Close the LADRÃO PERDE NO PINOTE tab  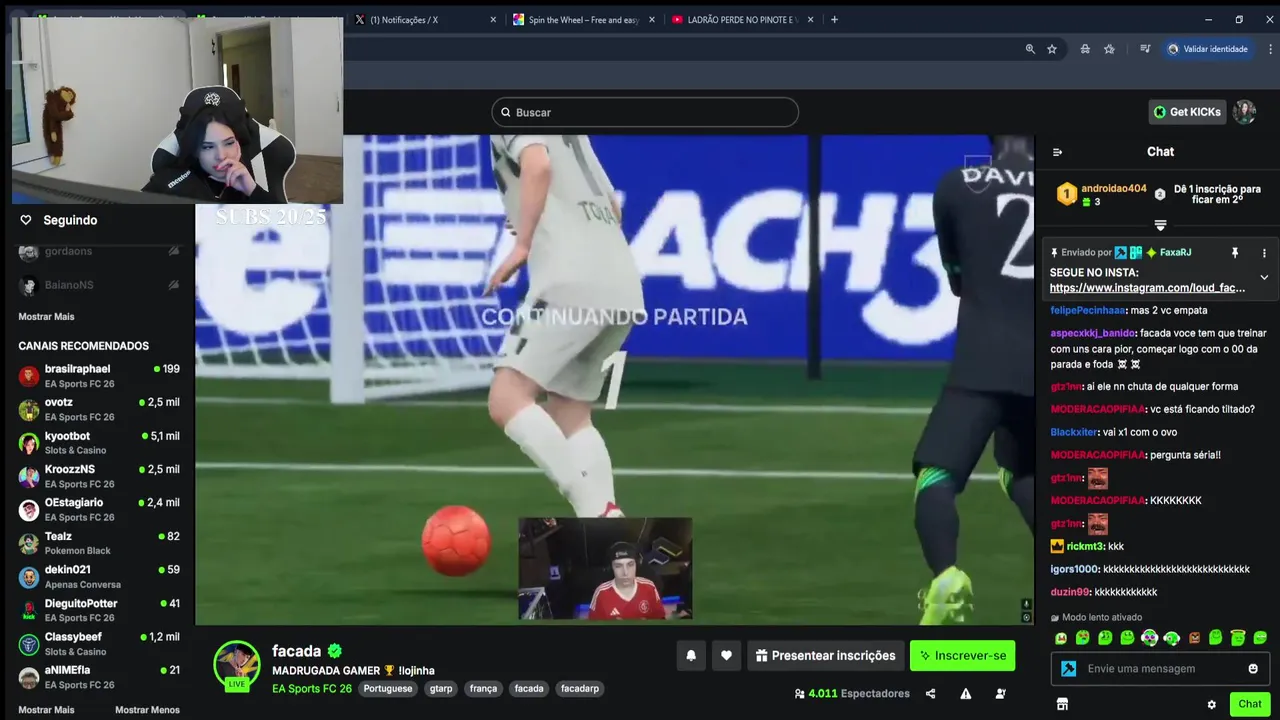[x=810, y=20]
